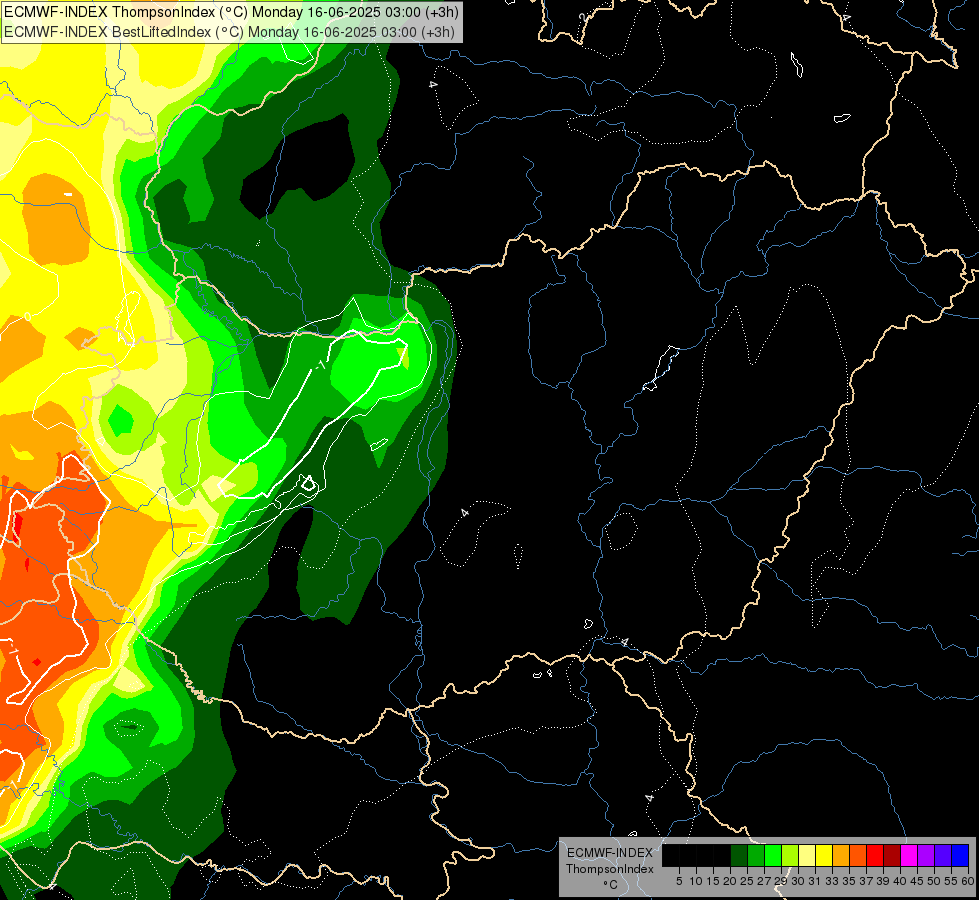Click the legend tick value '39'
979x900 pixels.
(x=883, y=881)
